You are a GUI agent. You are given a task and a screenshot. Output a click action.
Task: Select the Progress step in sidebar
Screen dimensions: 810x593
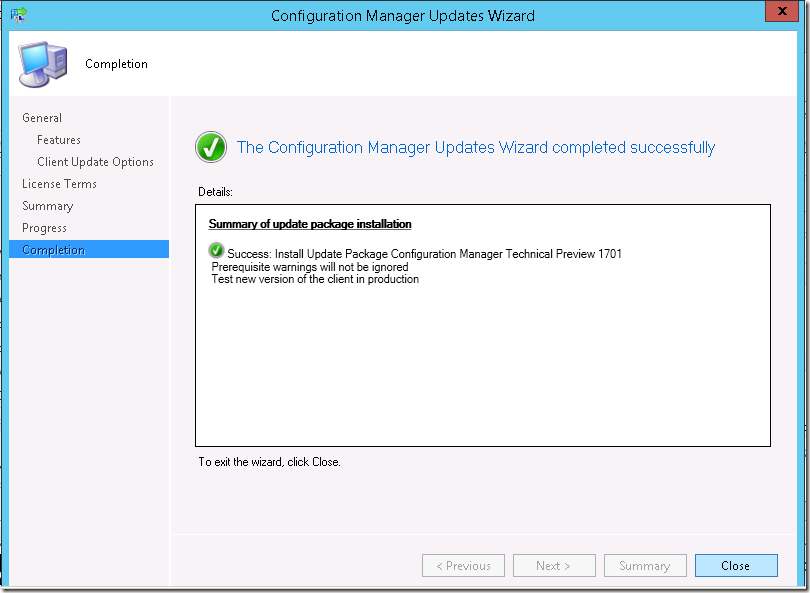[x=44, y=228]
